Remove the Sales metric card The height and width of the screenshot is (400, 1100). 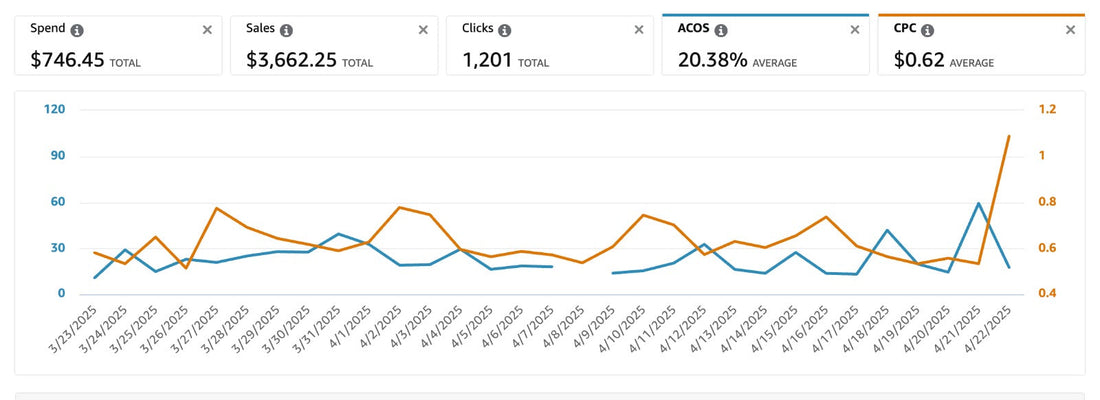coord(423,30)
